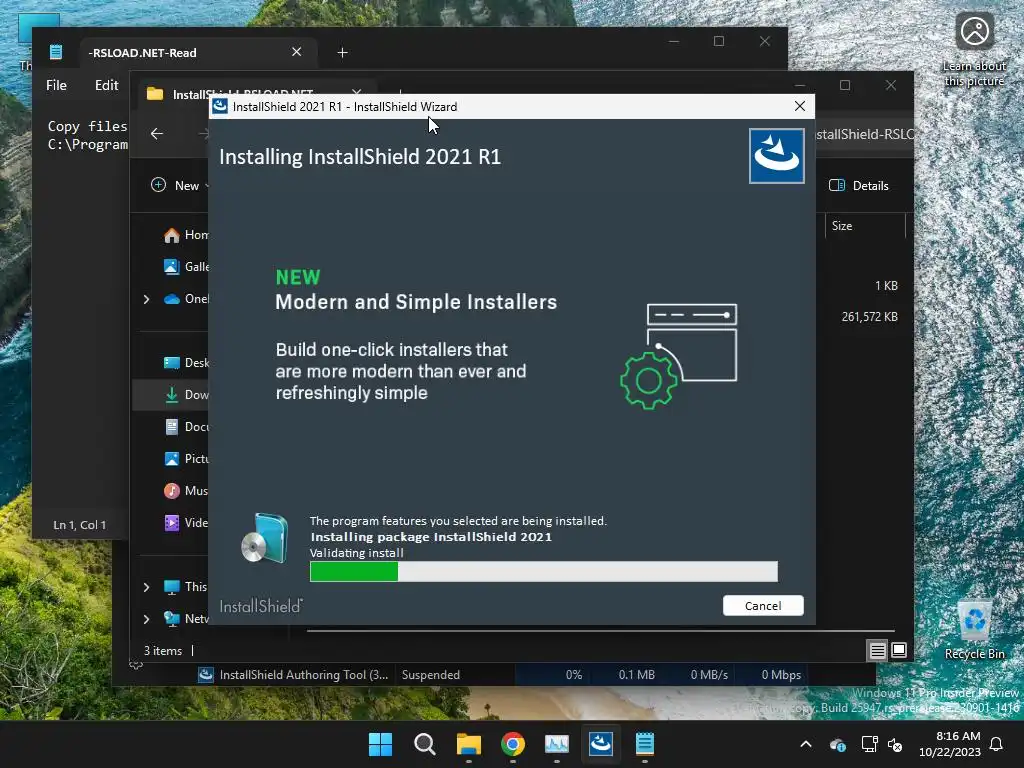
Task: Click '0 Mbps' network cell in Task Manager
Action: click(x=781, y=675)
